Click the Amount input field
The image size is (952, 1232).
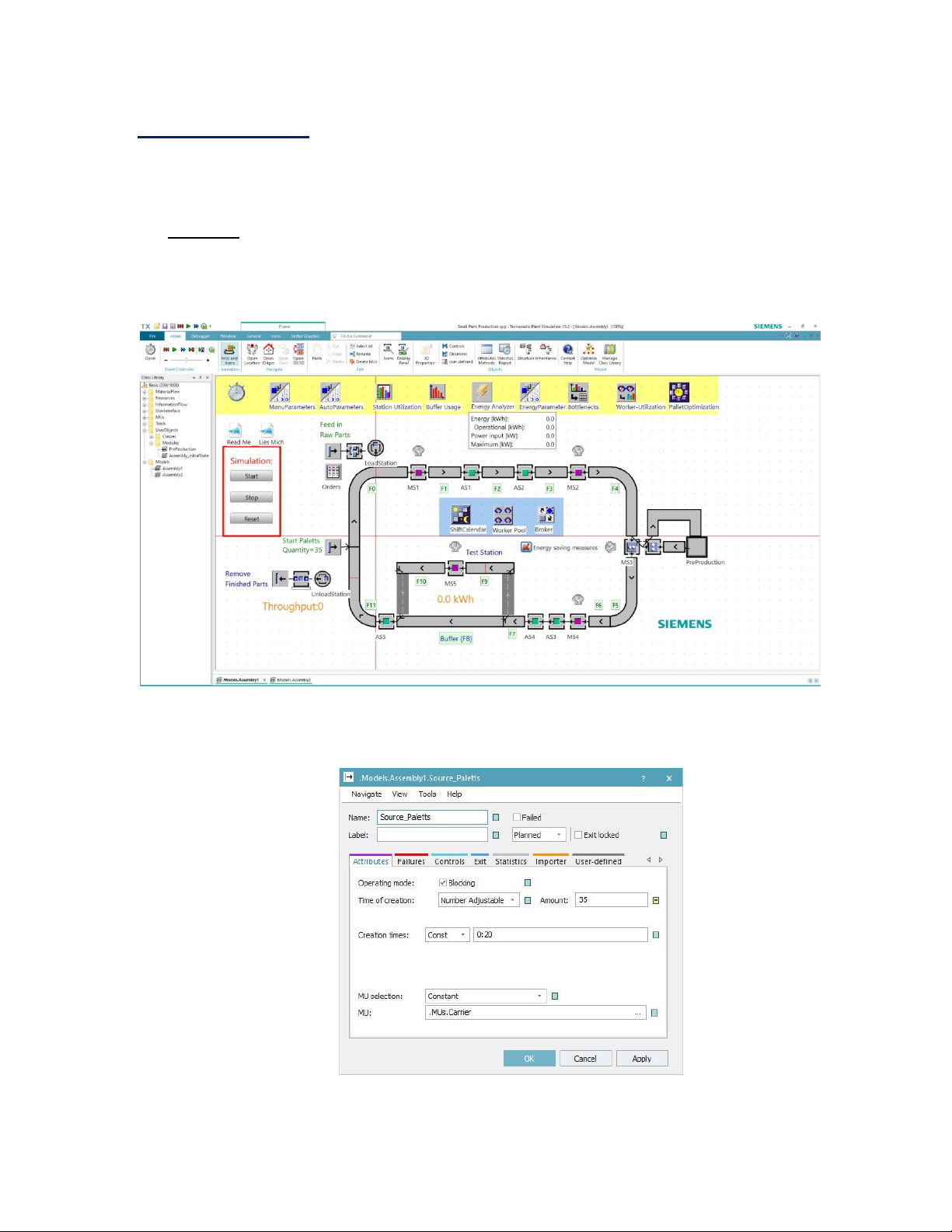point(611,900)
